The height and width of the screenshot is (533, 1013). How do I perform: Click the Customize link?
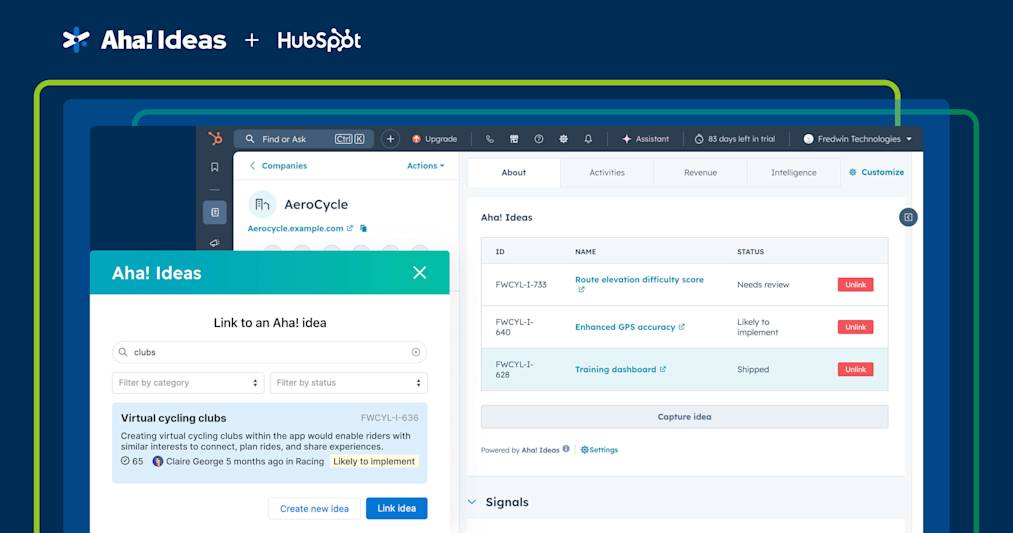point(876,172)
